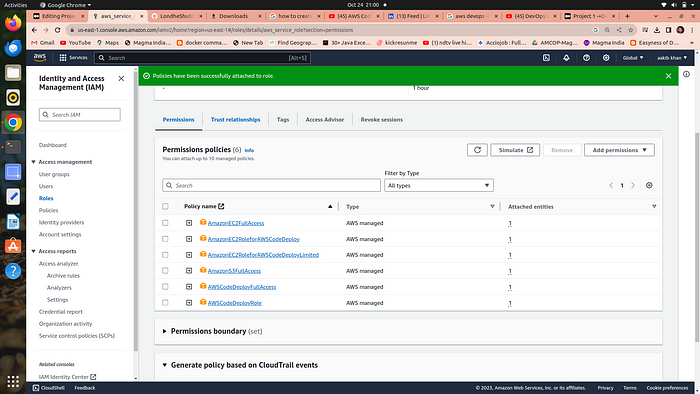Go to Policies in the sidebar

click(x=48, y=210)
